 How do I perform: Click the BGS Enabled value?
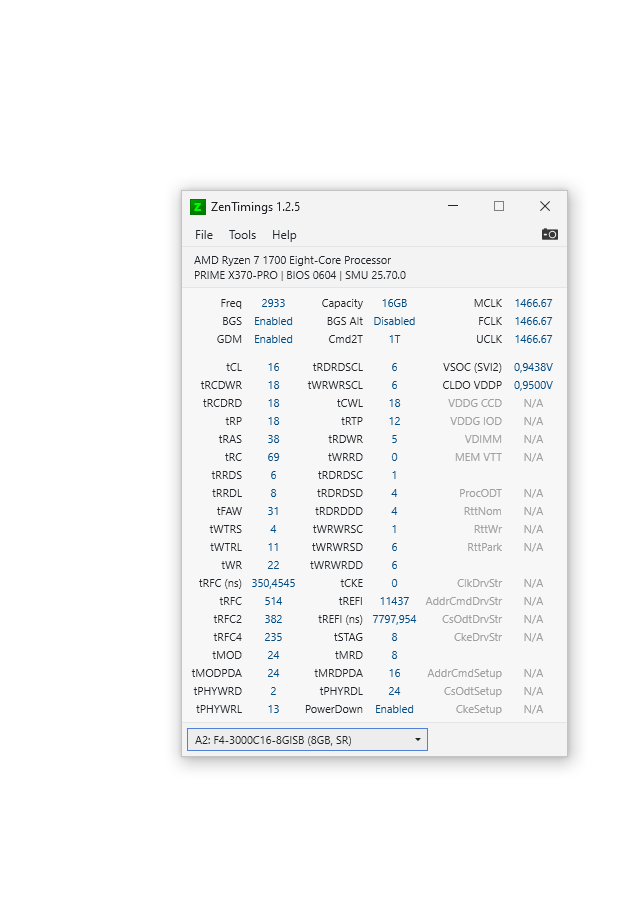coord(273,321)
